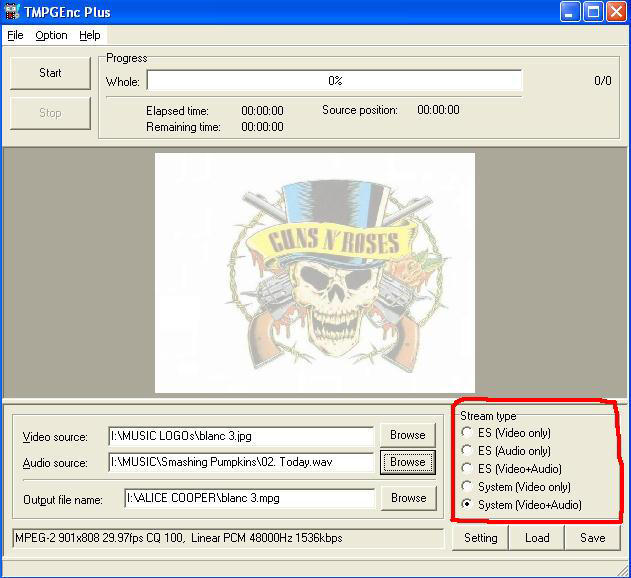
Task: Open the Option menu
Action: point(51,35)
